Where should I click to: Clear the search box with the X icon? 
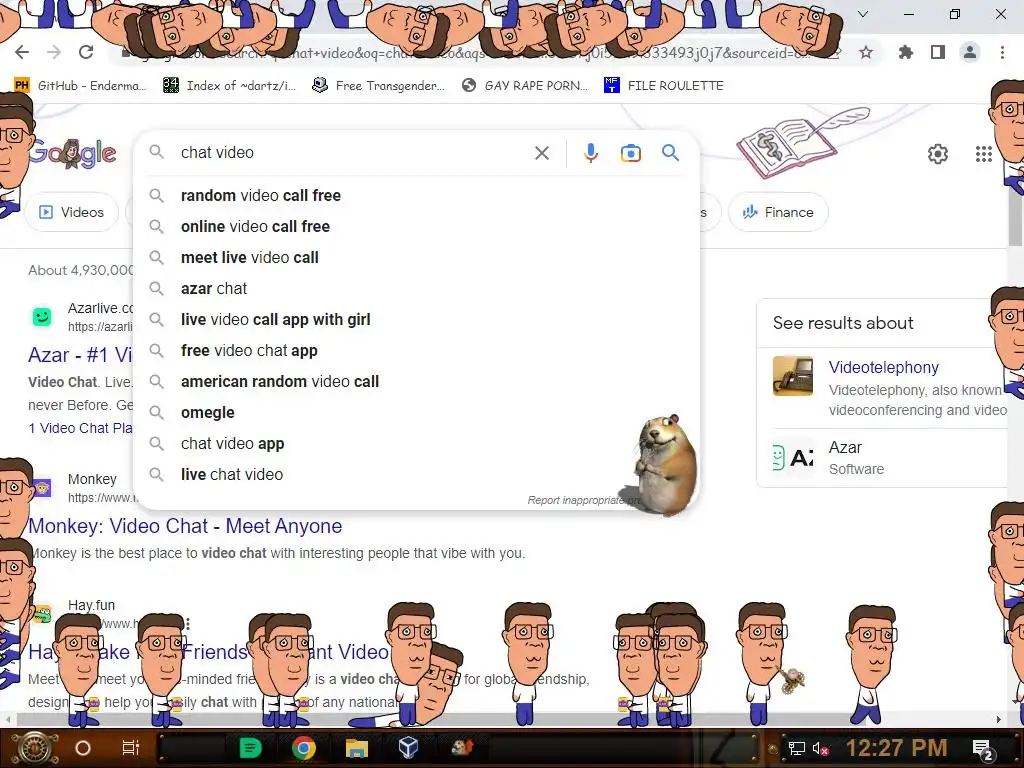(x=541, y=153)
